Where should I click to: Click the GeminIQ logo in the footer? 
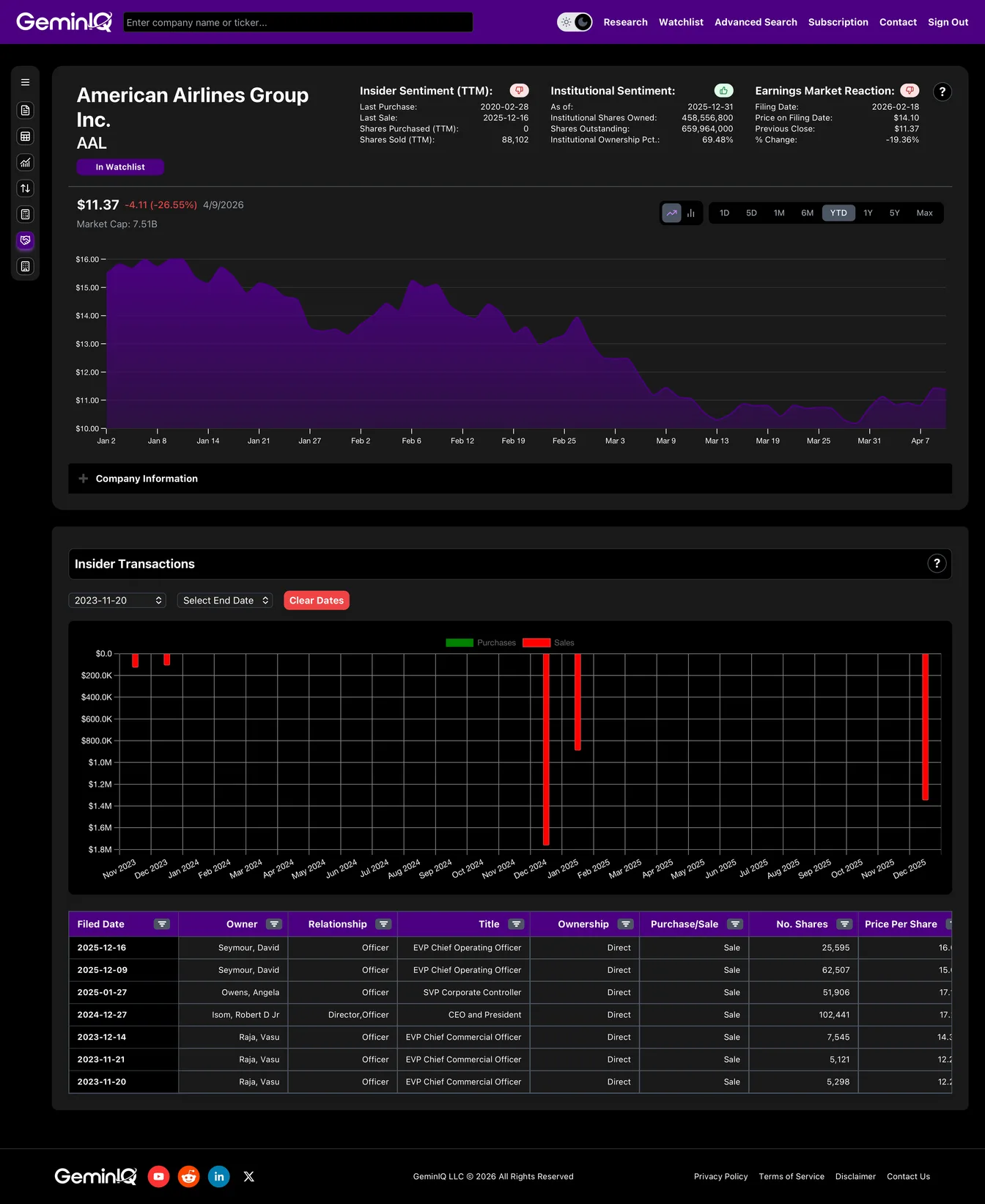tap(95, 1176)
